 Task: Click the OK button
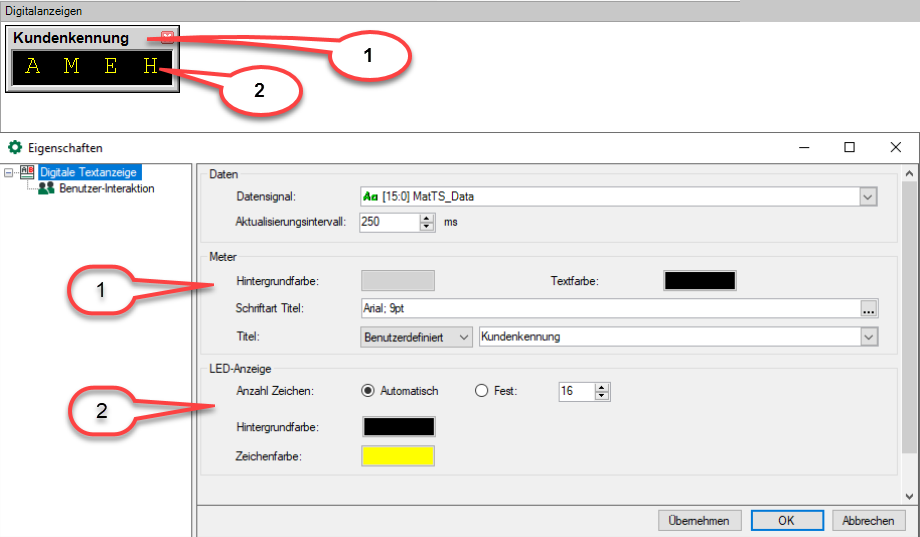point(787,521)
